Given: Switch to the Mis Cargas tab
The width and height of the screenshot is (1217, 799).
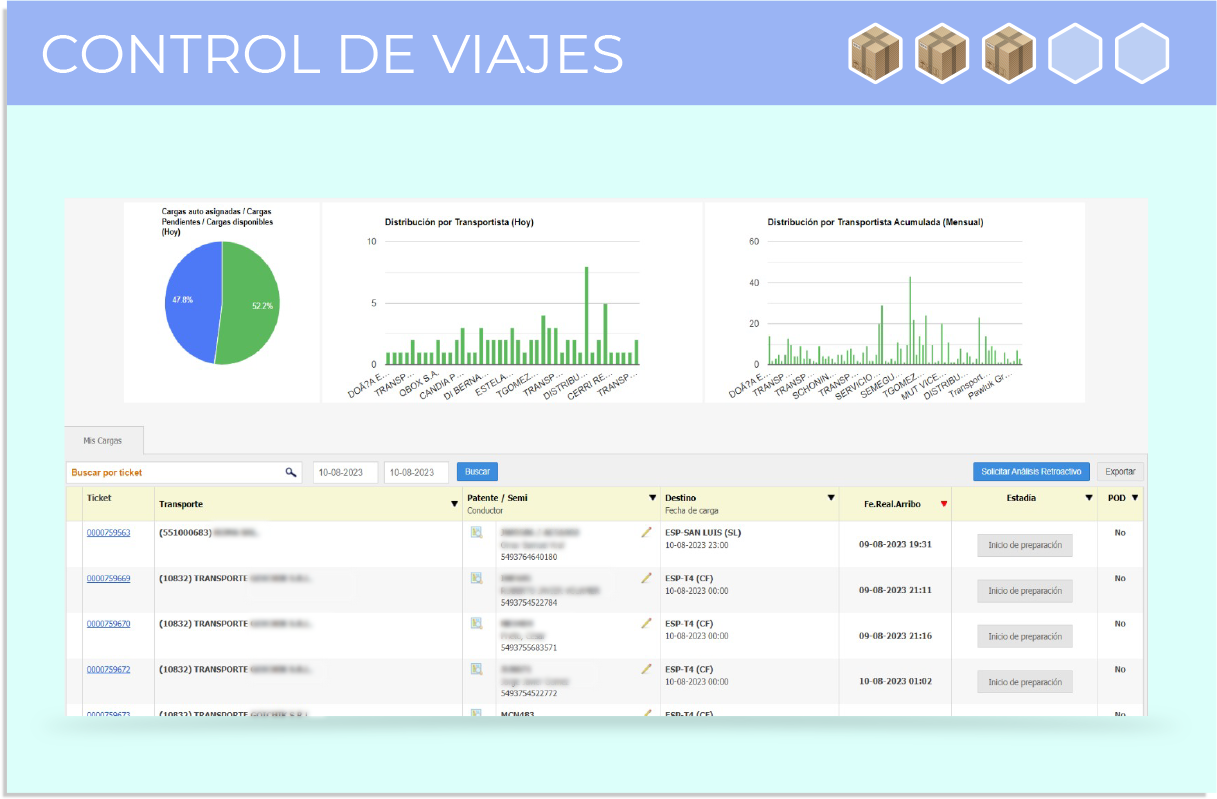Looking at the screenshot, I should coord(105,440).
